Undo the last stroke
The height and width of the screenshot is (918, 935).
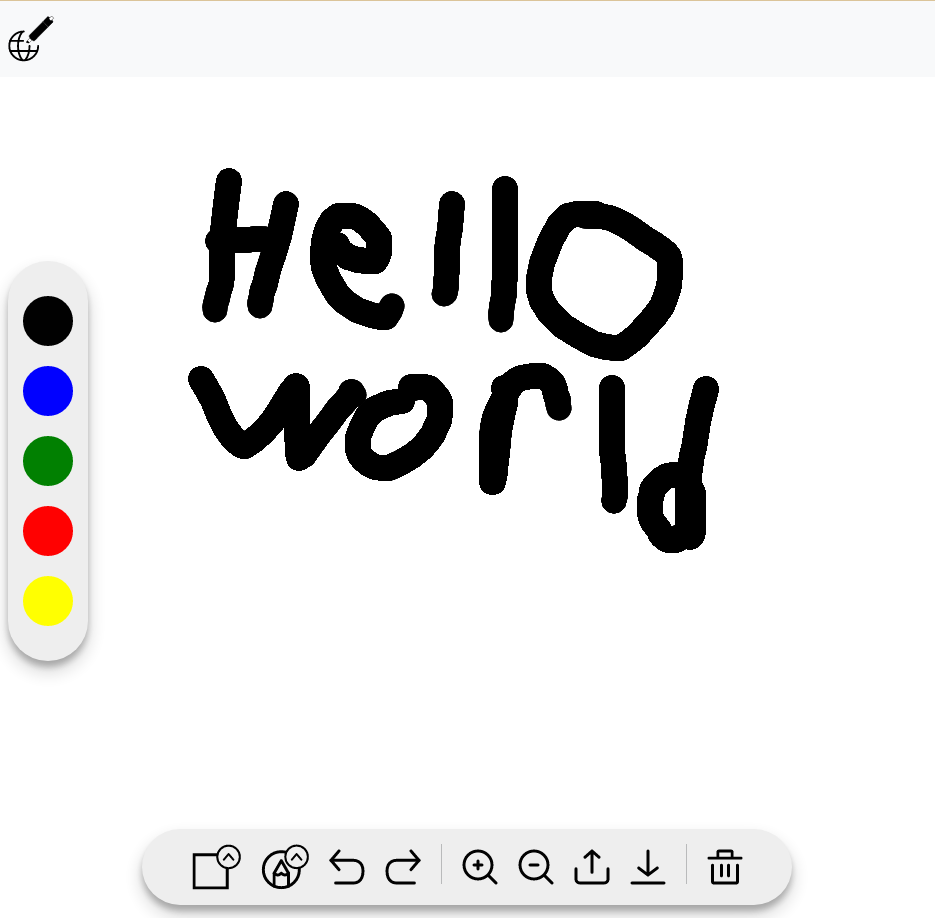[x=348, y=868]
